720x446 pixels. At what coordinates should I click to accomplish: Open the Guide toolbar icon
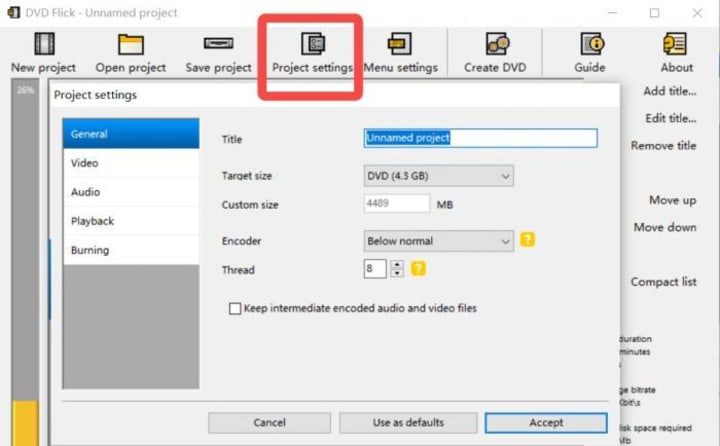(592, 44)
